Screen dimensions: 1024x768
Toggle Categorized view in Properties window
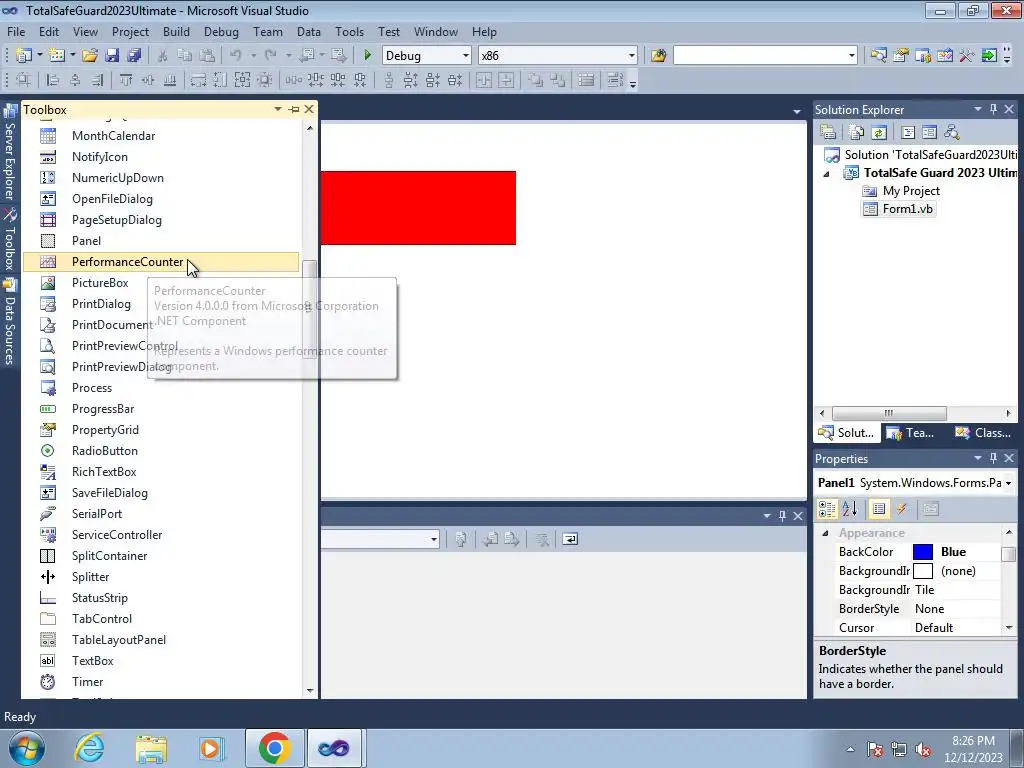pos(827,509)
